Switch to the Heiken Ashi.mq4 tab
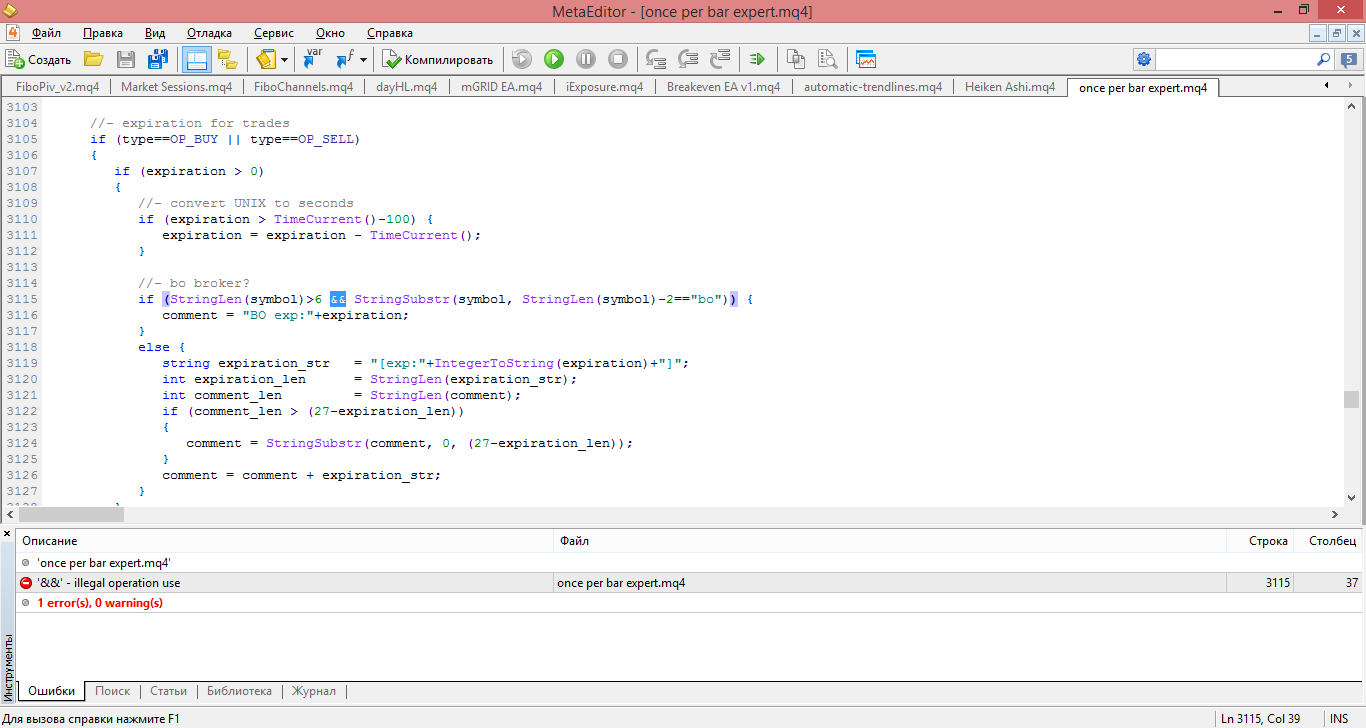1366x728 pixels. coord(1009,87)
